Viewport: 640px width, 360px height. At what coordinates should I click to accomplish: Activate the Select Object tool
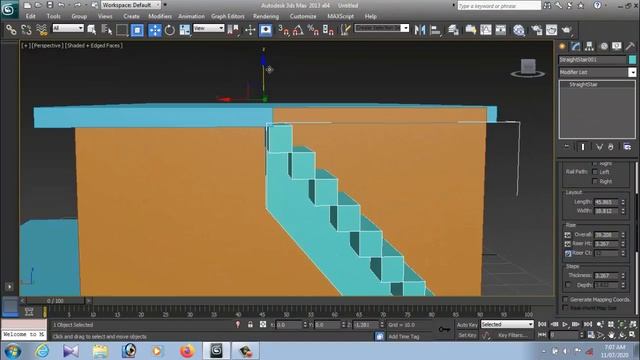coord(91,30)
